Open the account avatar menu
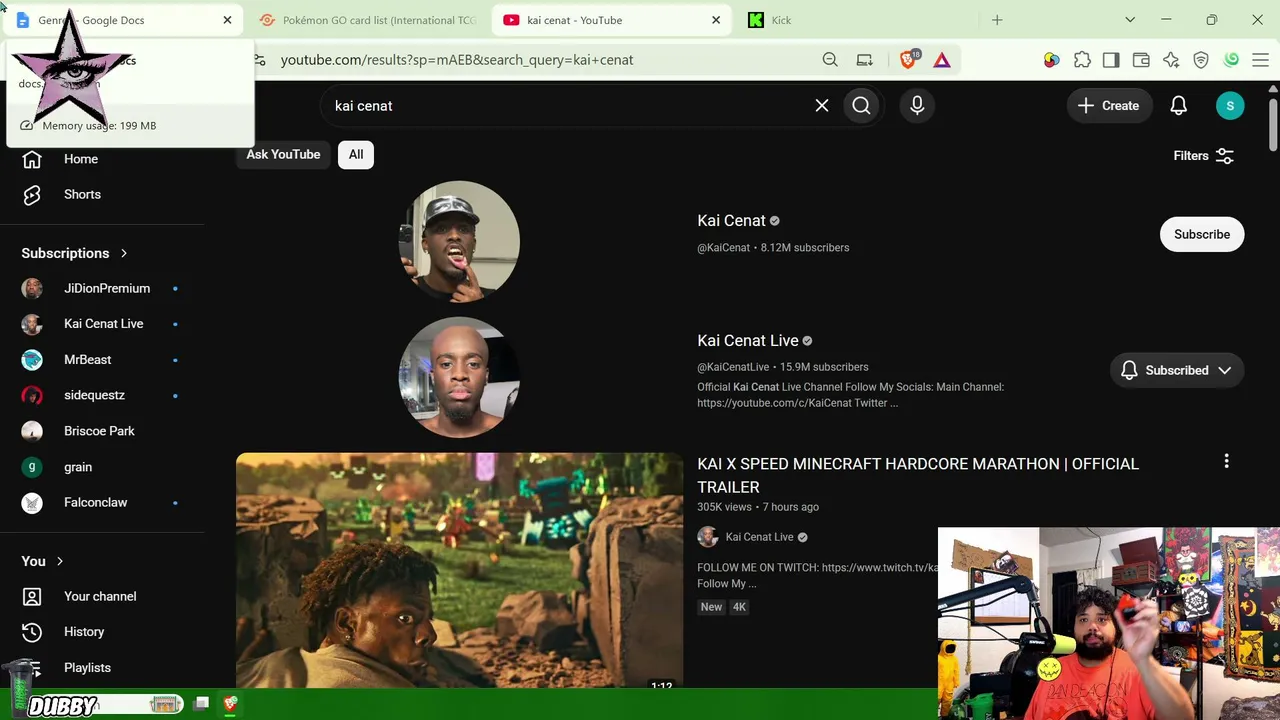Screen dimensions: 1280x720 (x=1230, y=105)
